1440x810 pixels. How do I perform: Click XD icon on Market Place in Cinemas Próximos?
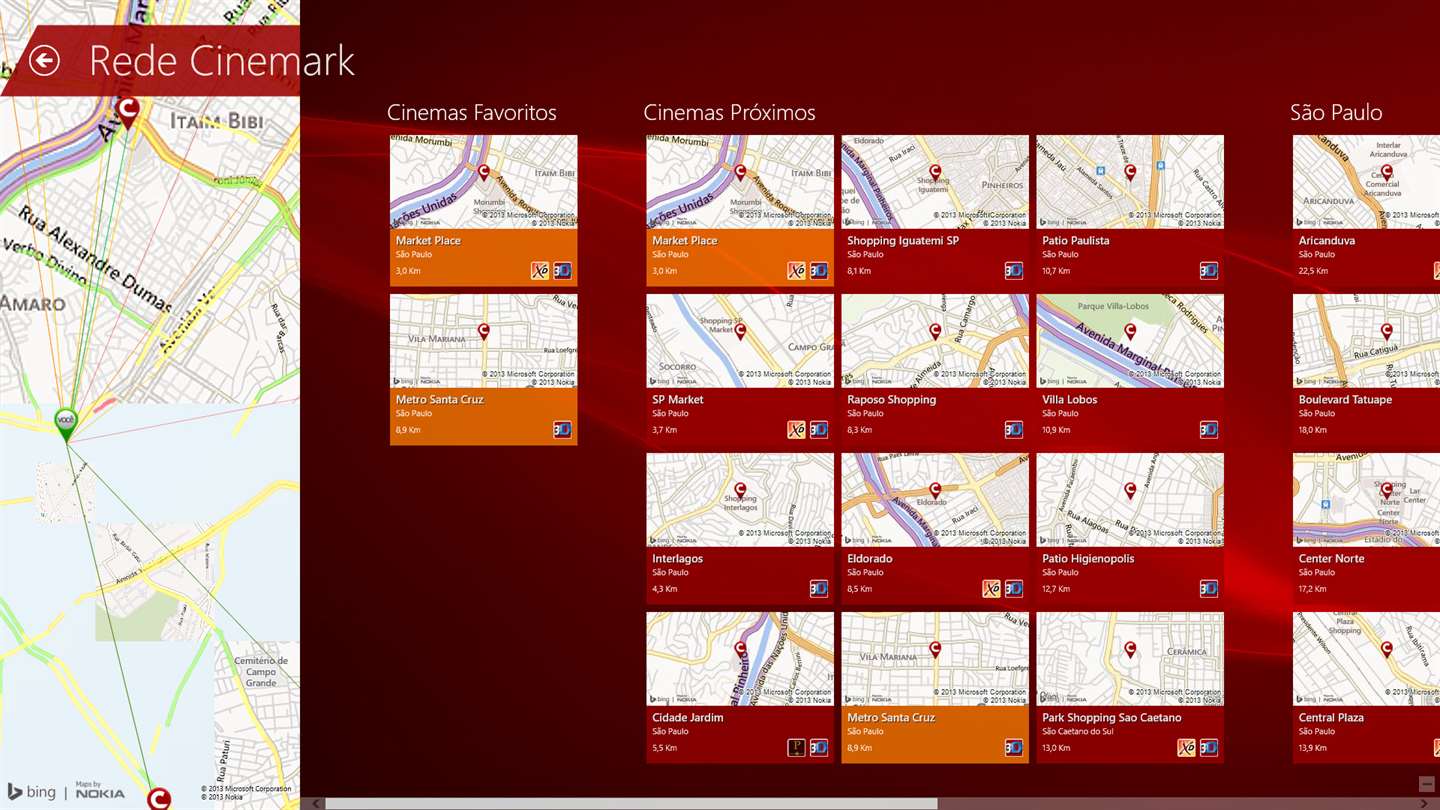(x=797, y=271)
